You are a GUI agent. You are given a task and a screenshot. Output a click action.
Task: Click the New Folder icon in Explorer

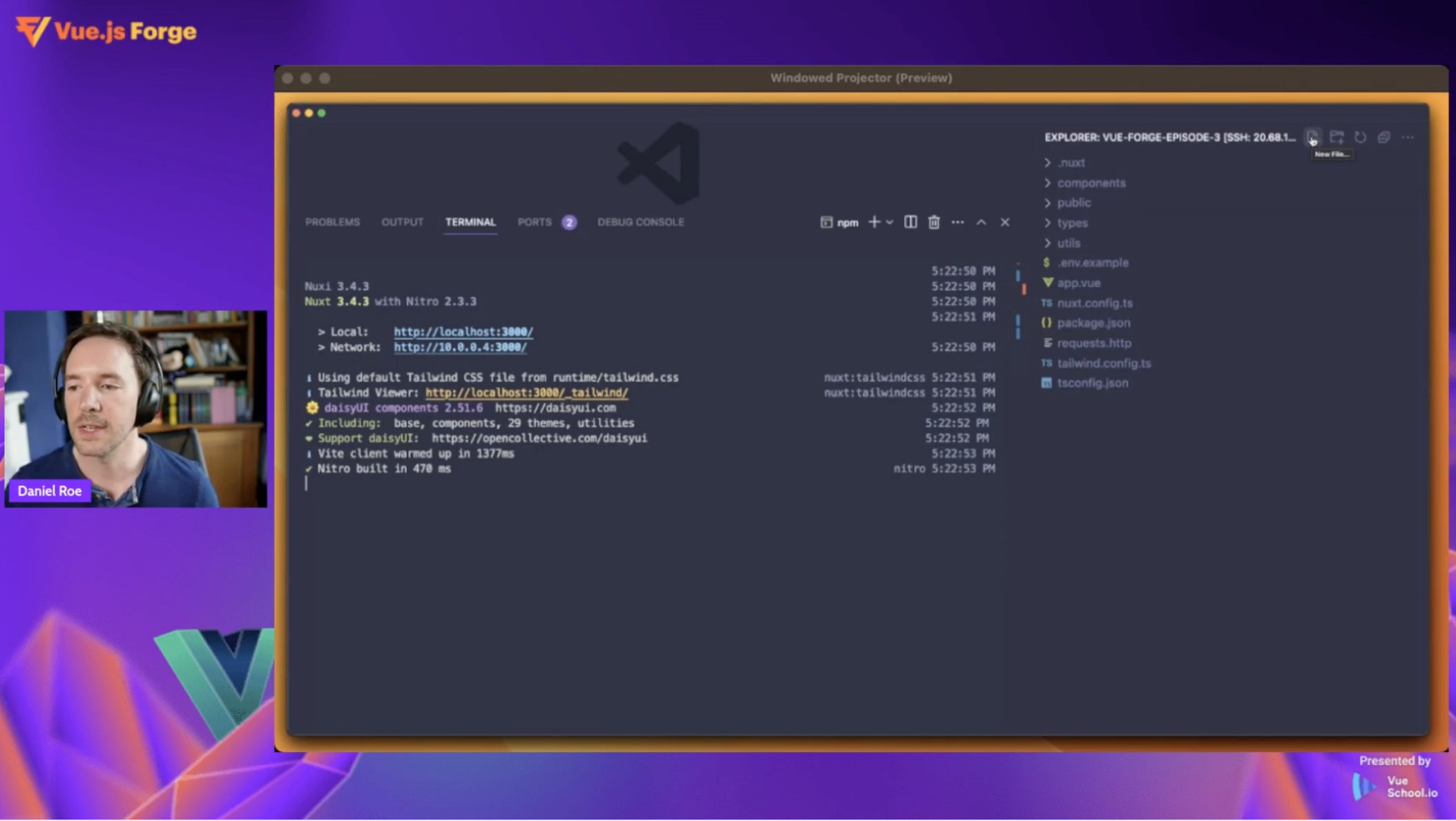1337,137
